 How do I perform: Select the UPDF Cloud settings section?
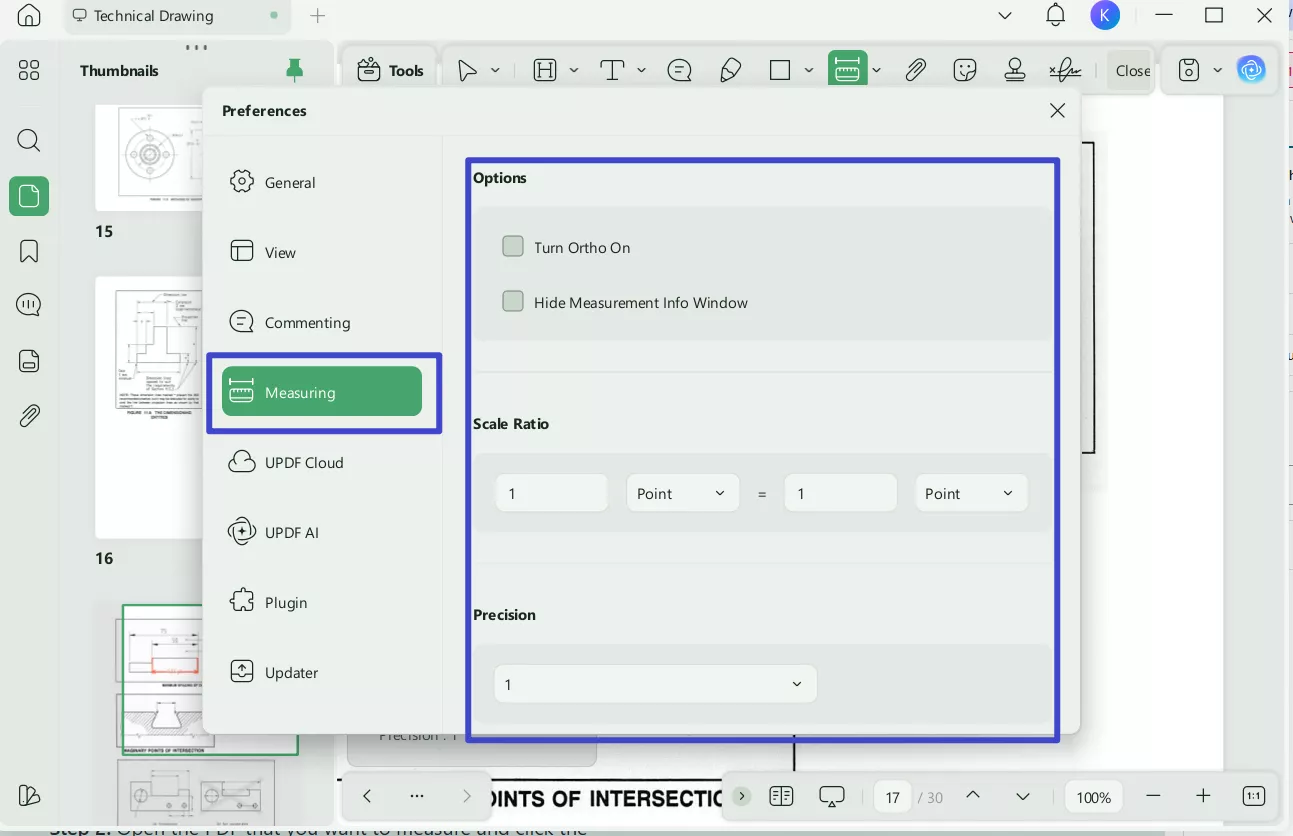[302, 462]
